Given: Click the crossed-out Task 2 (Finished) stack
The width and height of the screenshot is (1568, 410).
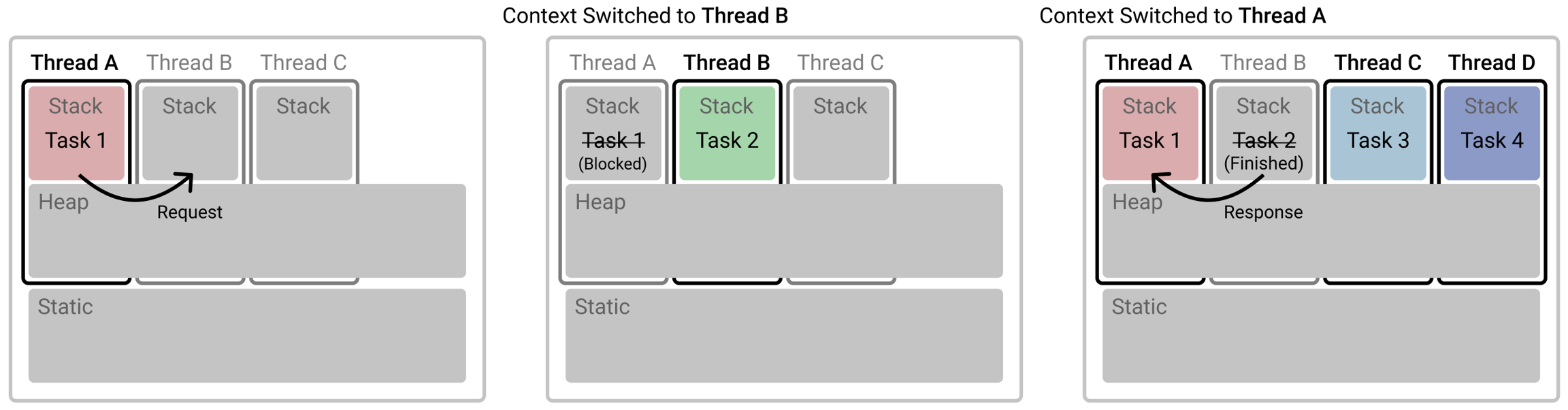Looking at the screenshot, I should (x=1263, y=133).
